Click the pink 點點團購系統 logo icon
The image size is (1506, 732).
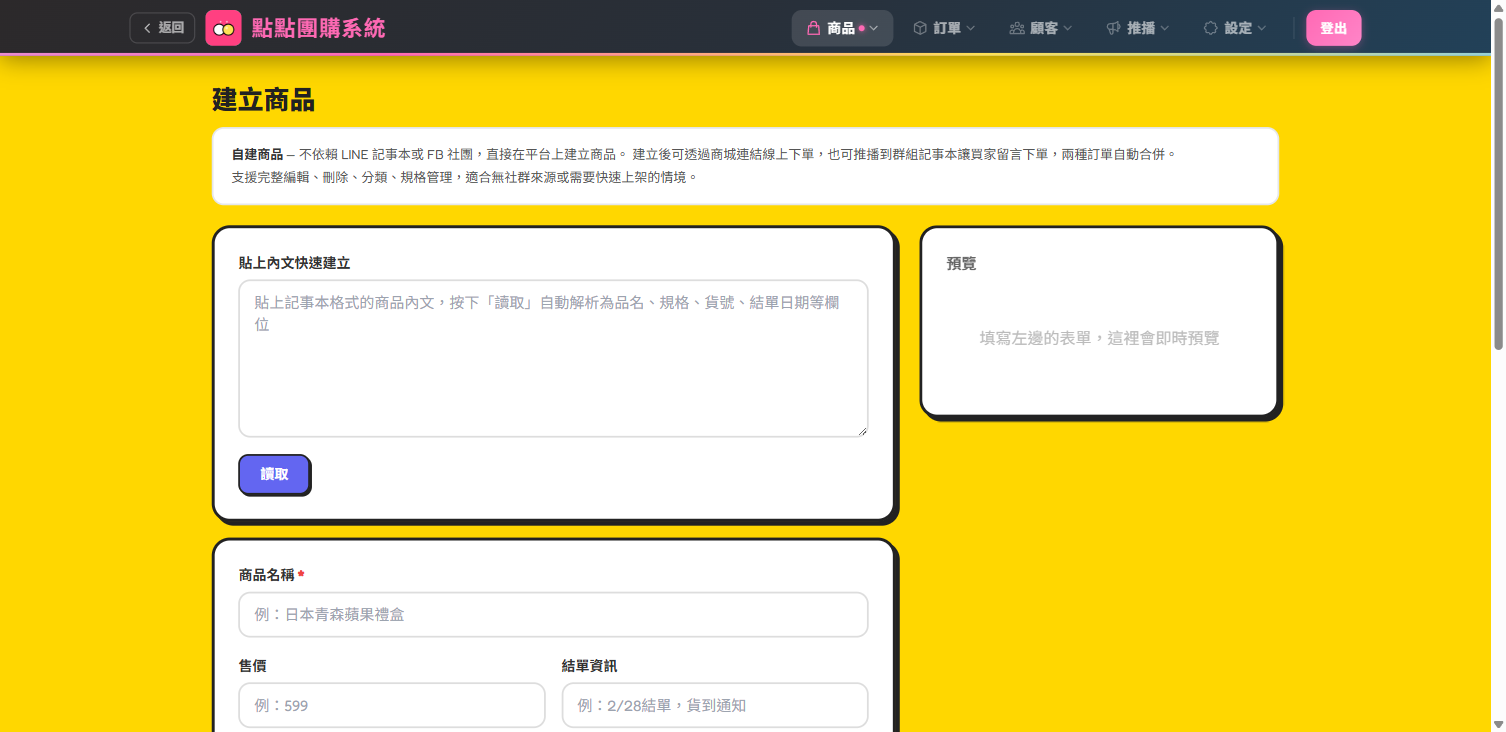[223, 27]
